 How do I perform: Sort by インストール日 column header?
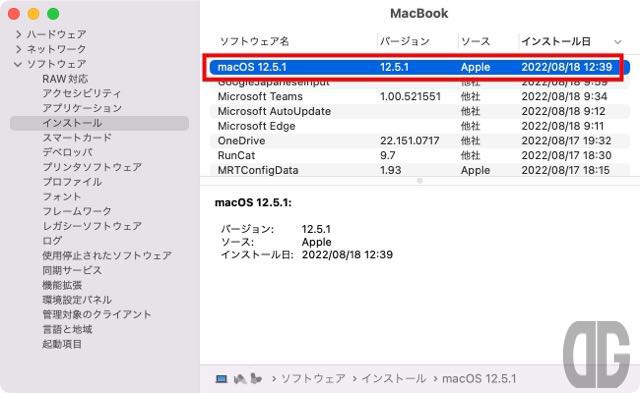tap(556, 41)
